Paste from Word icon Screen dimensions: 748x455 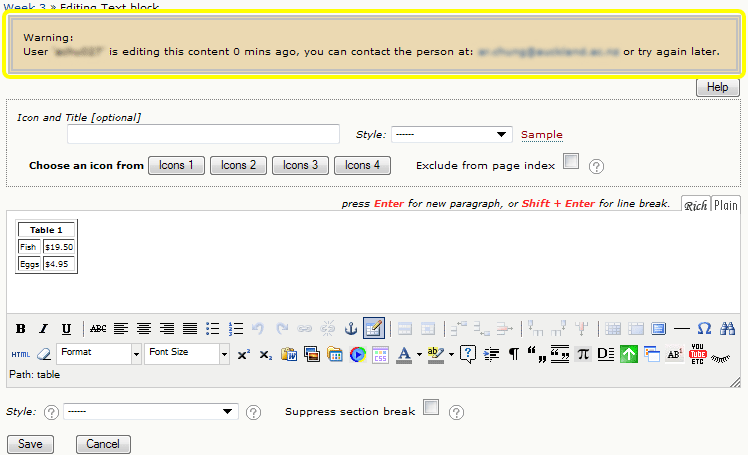coord(289,354)
